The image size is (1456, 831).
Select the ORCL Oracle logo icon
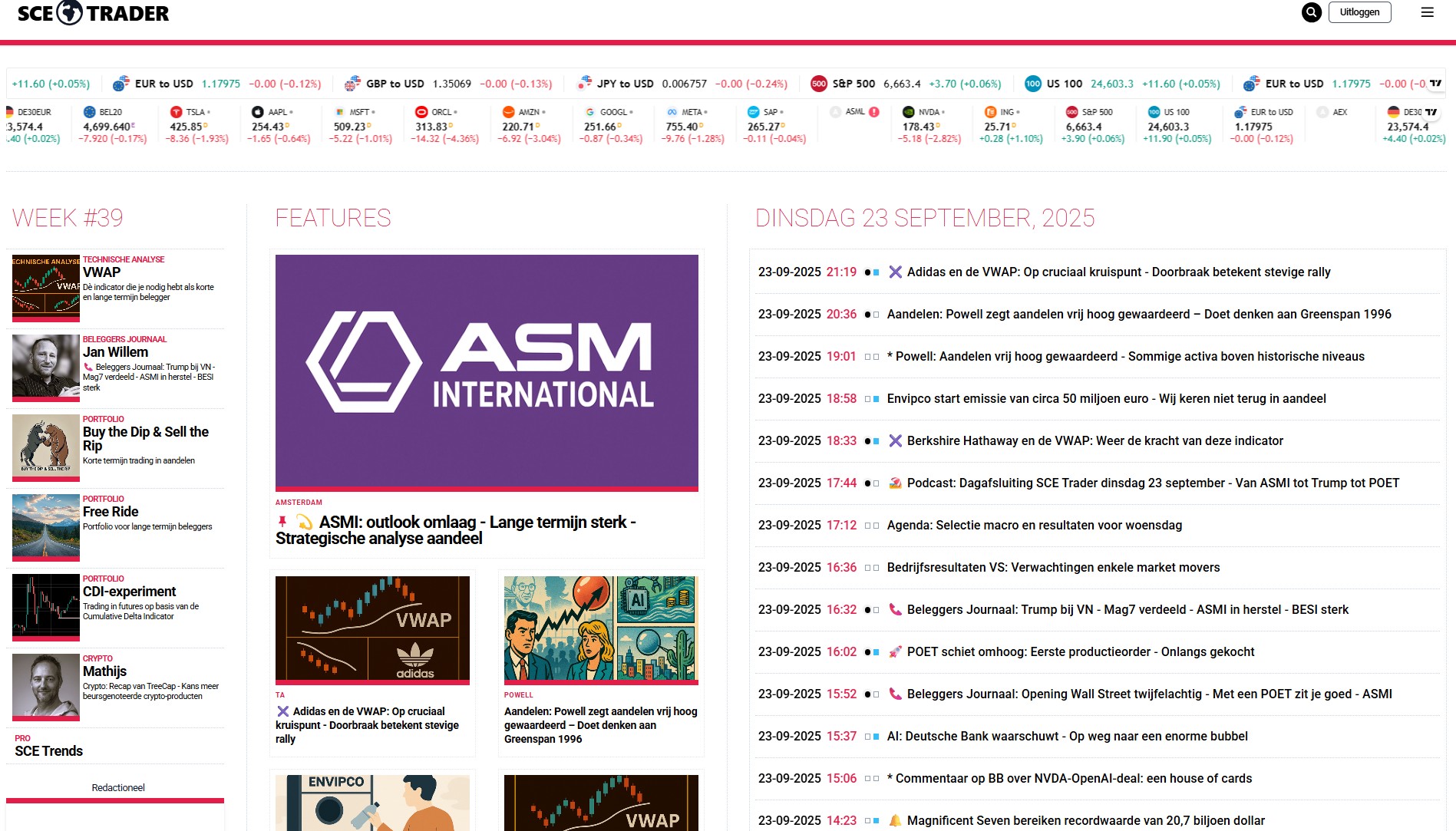[421, 112]
